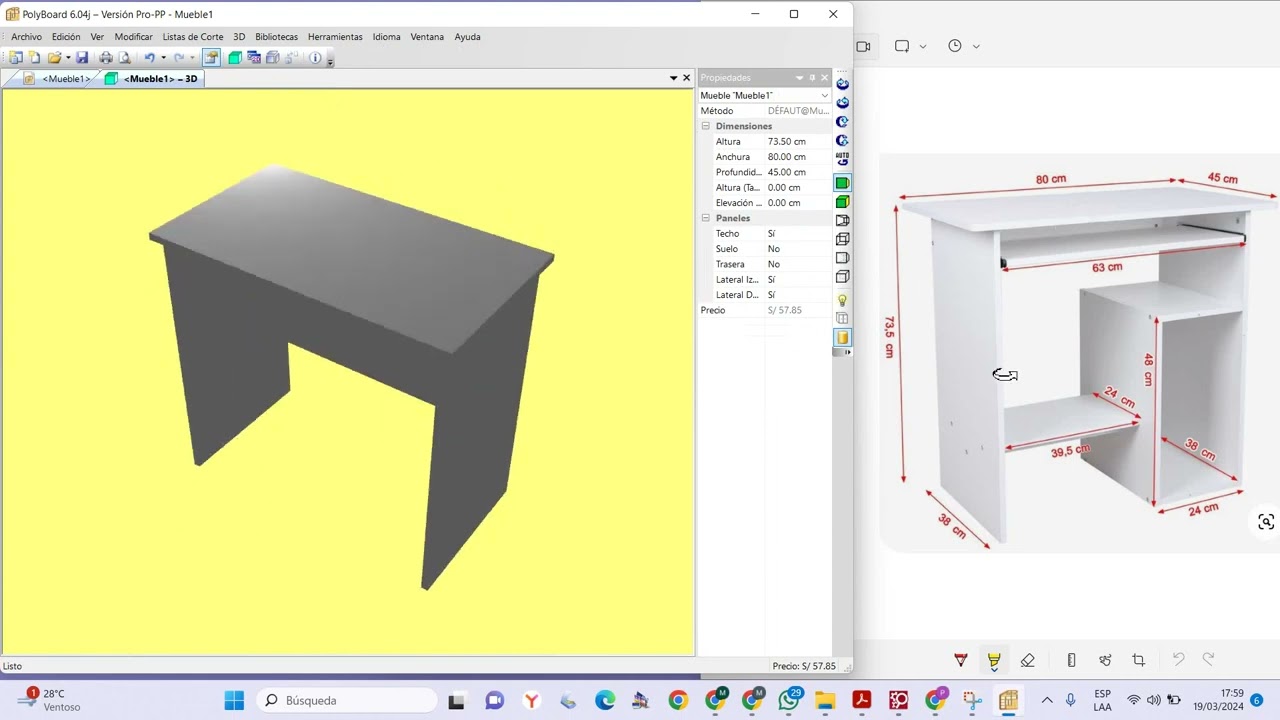The image size is (1280, 720).
Task: Click the blue information icon
Action: pos(315,58)
